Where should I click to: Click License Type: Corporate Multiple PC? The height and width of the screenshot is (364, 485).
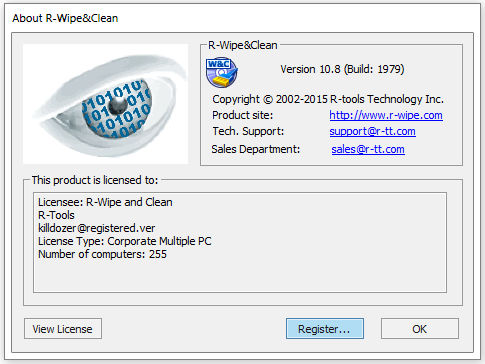click(x=125, y=241)
